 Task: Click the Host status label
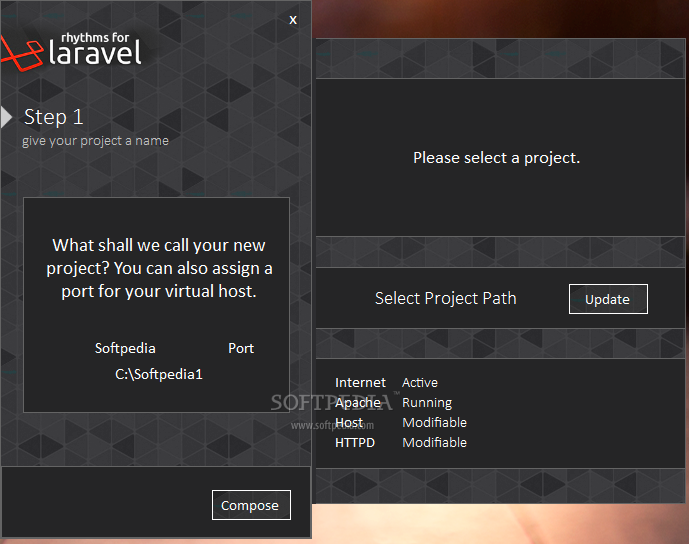349,422
